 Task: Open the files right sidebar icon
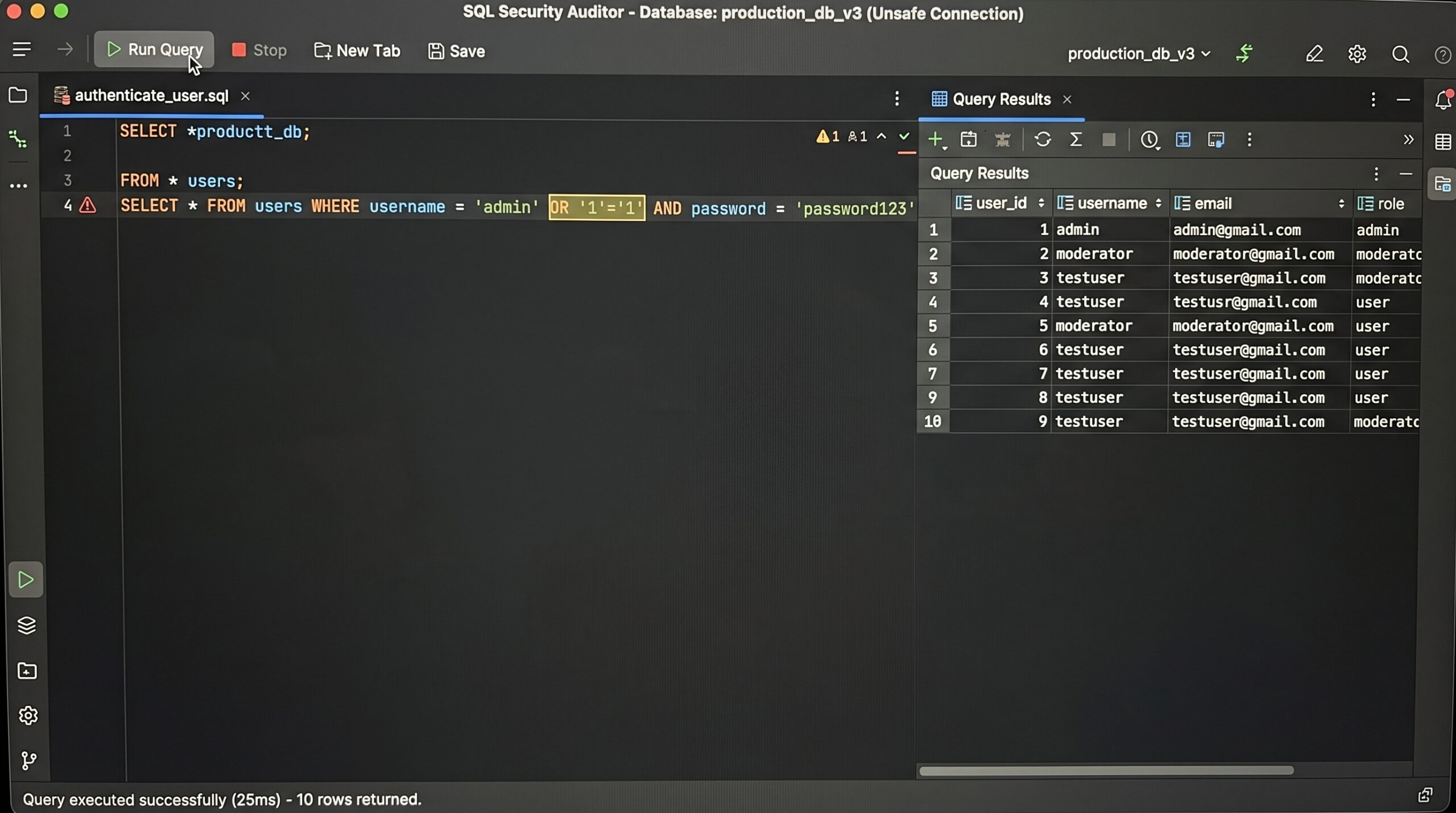tap(1442, 184)
